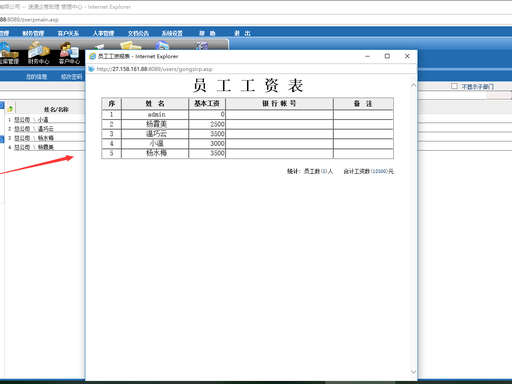
Task: Maximize the 员工工资报表 popup window
Action: click(387, 56)
